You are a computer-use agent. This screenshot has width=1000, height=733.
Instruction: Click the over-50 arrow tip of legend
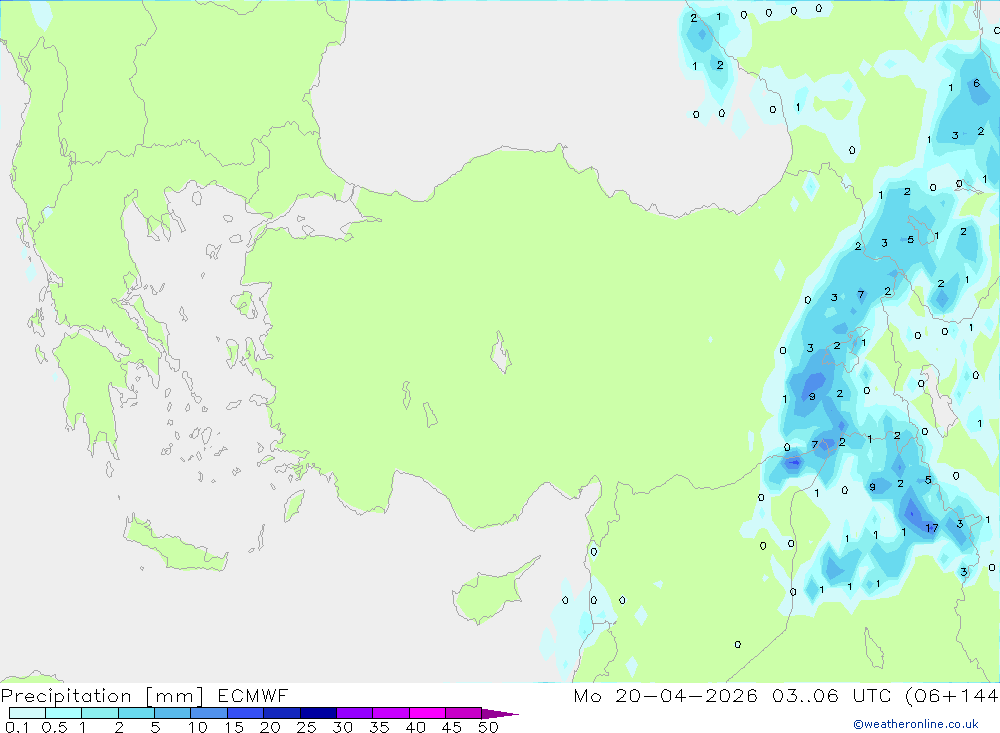[500, 713]
